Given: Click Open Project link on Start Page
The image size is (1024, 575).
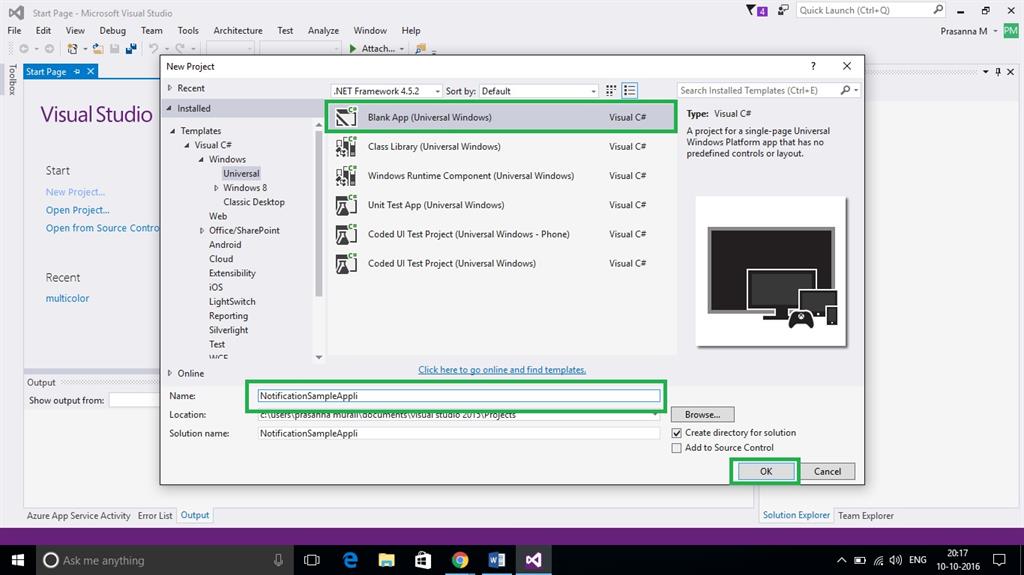Looking at the screenshot, I should point(77,210).
